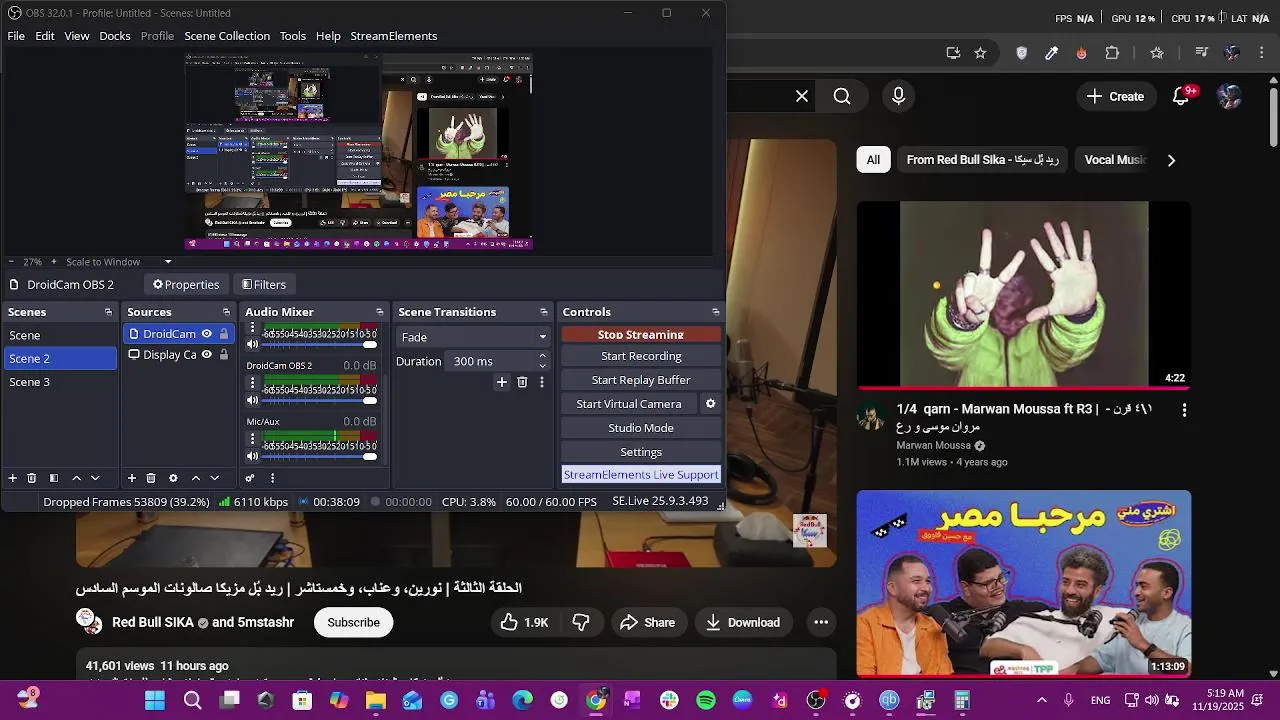The image size is (1280, 720).
Task: Remove selected scene with Scenes trash icon
Action: [32, 478]
